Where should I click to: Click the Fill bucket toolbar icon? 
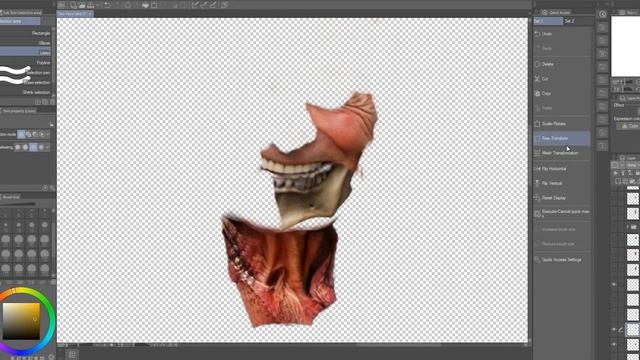(145, 5)
